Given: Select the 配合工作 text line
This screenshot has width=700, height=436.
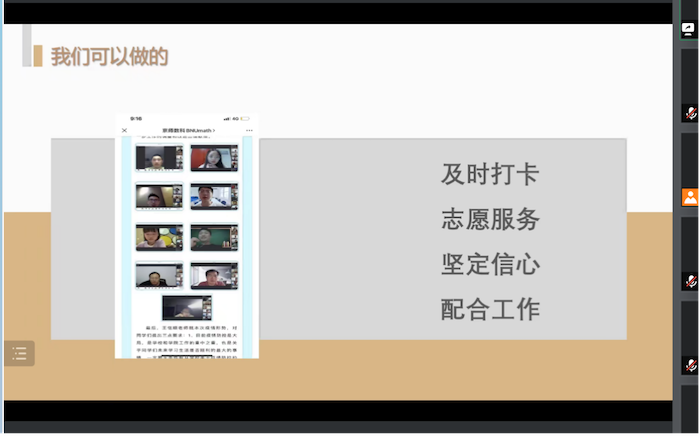Looking at the screenshot, I should 490,309.
